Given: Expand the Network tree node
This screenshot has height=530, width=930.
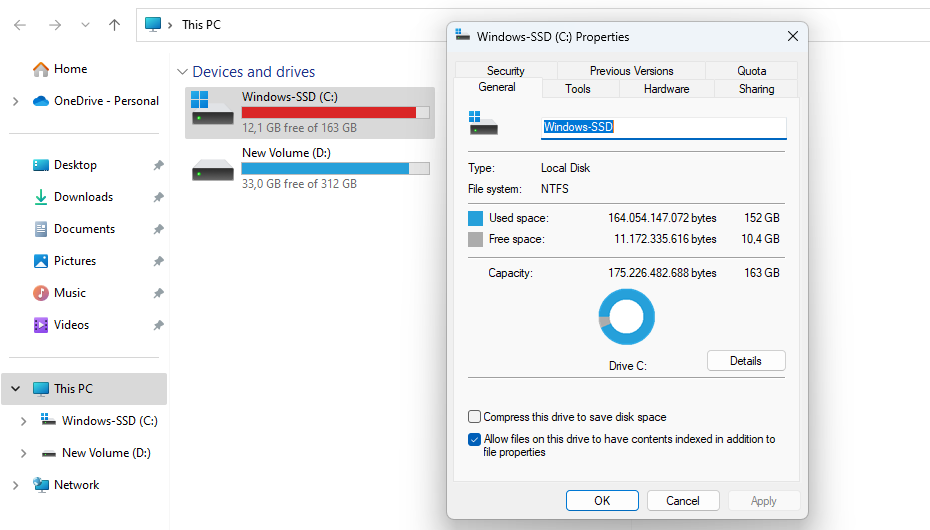Looking at the screenshot, I should [15, 485].
